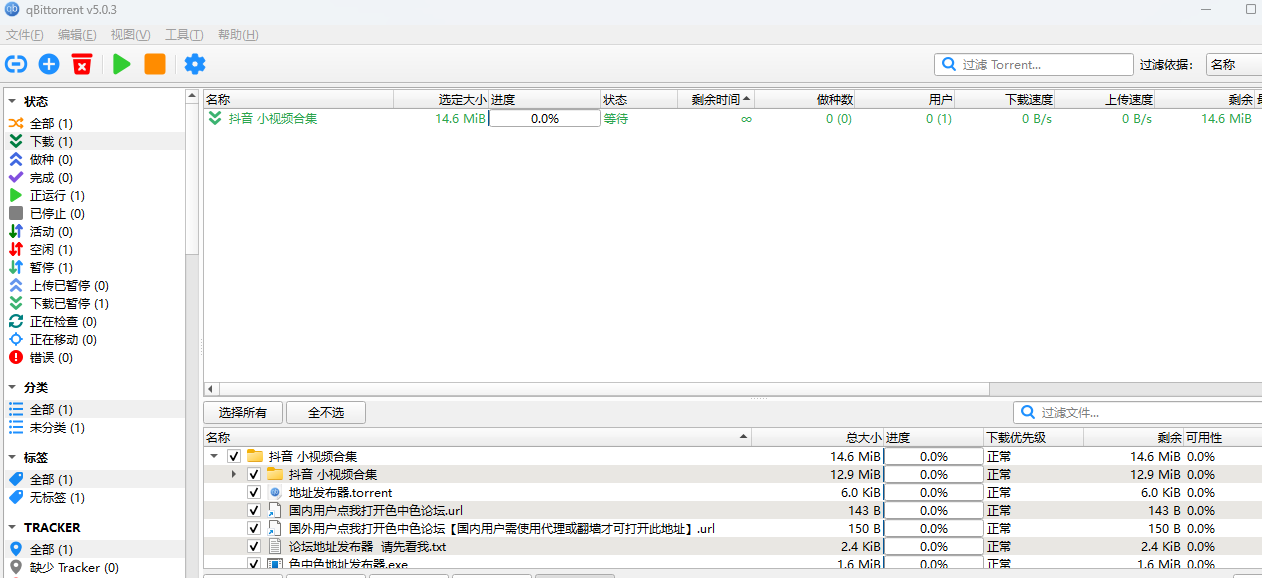Choose the 空闲 (1) idle filter icon
Screen dimensions: 1262x578
[x=16, y=249]
